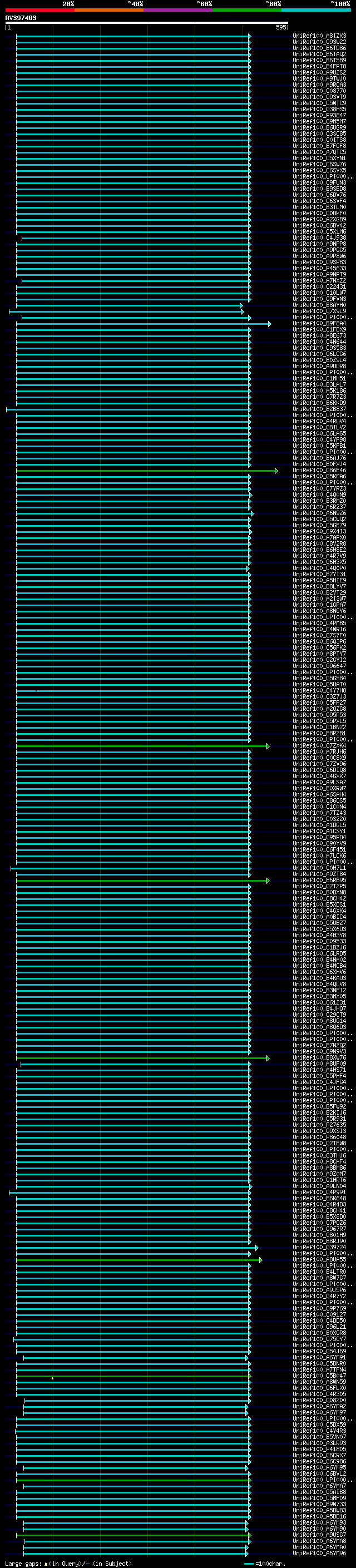
Task: Select hit label UniRef100_A1CSY1
Action: pyautogui.click(x=319, y=832)
